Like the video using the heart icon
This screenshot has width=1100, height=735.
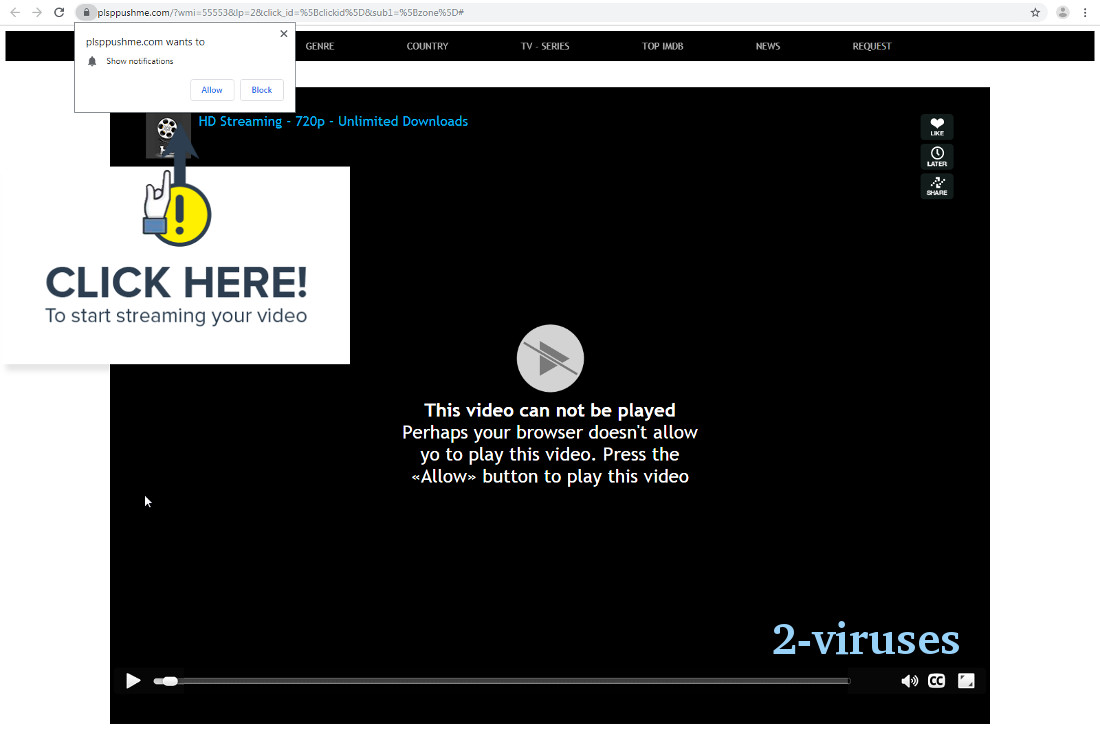pyautogui.click(x=936, y=127)
